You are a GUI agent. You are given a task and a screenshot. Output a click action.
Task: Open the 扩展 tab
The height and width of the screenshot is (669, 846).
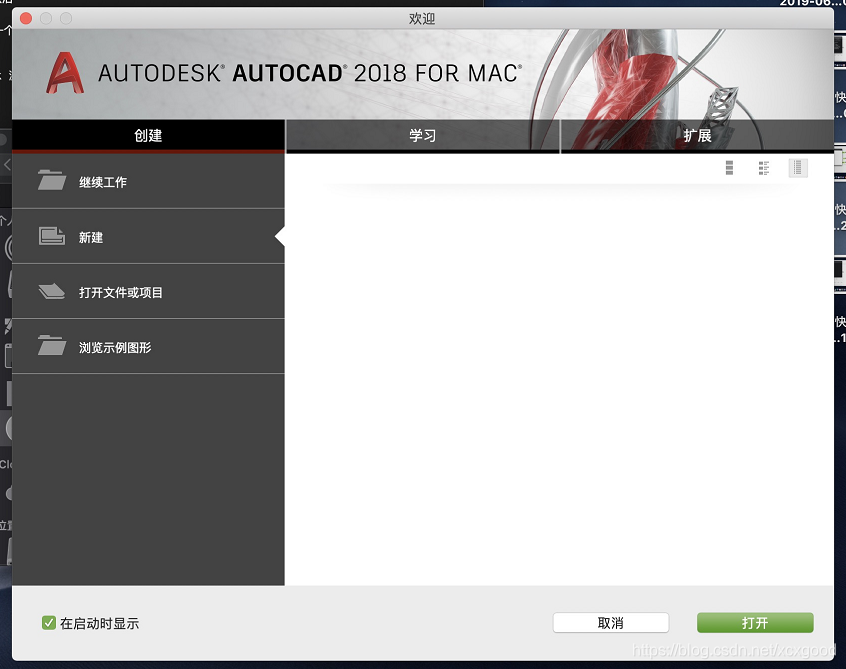tap(697, 135)
